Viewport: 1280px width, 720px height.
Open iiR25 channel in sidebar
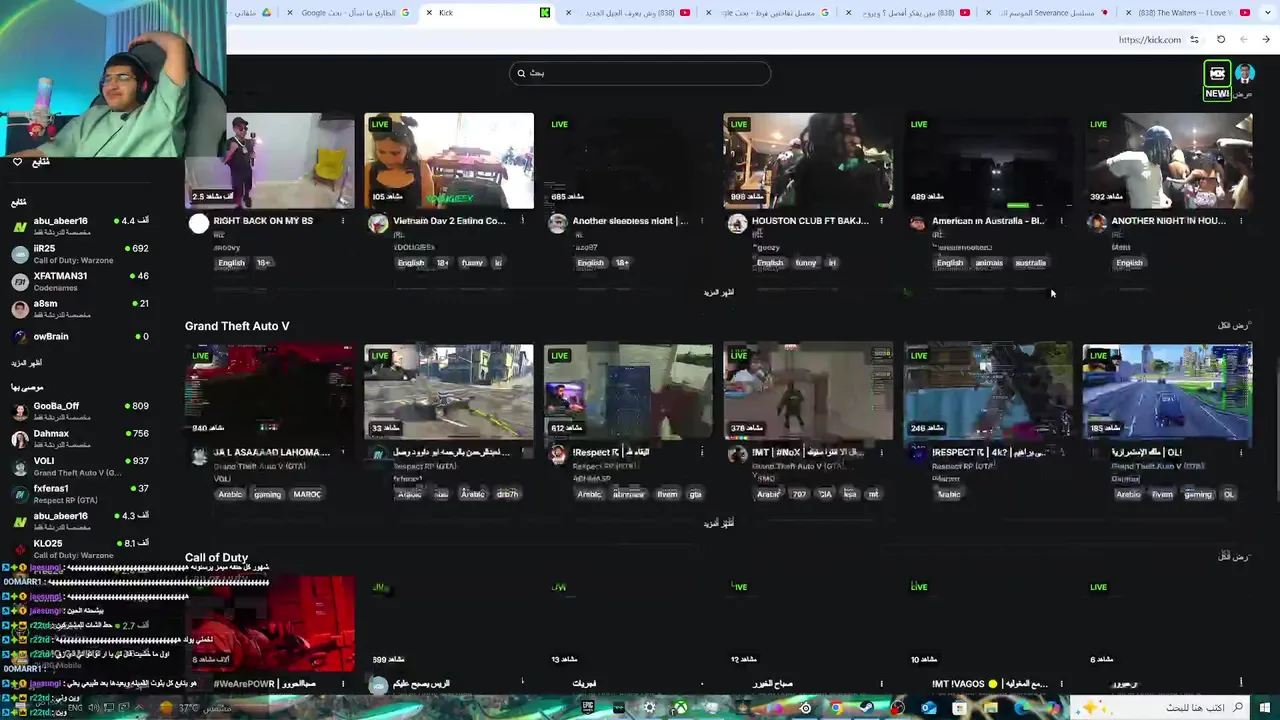tap(80, 253)
